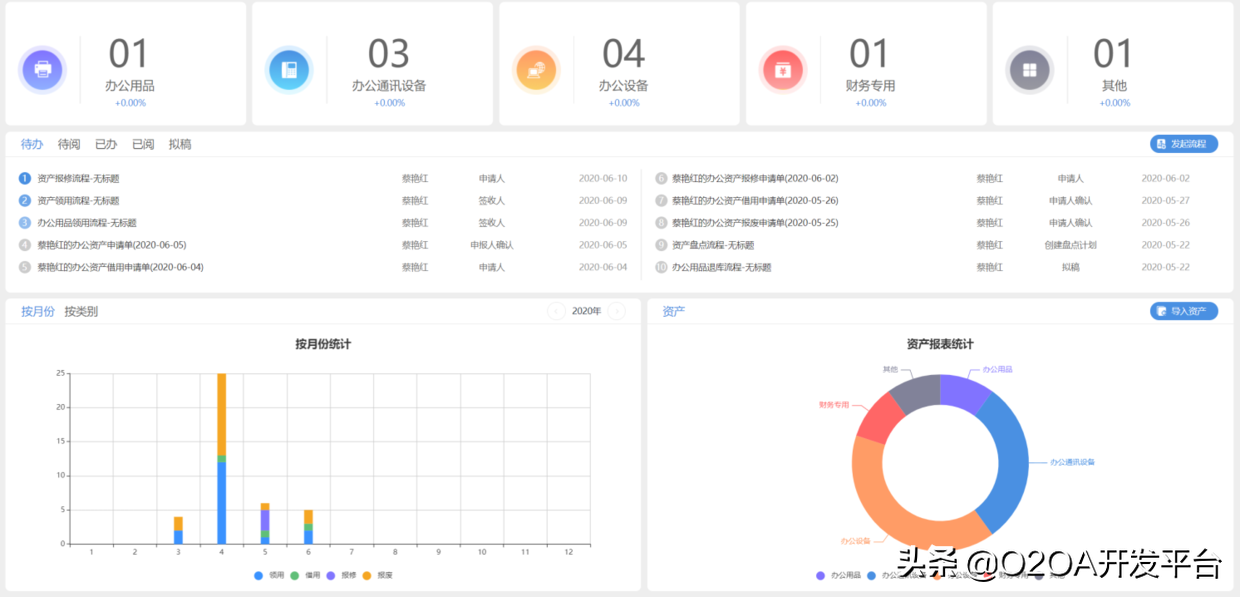Click the 导入资产 import icon
Screen dimensions: 1240x597
[x=1159, y=311]
